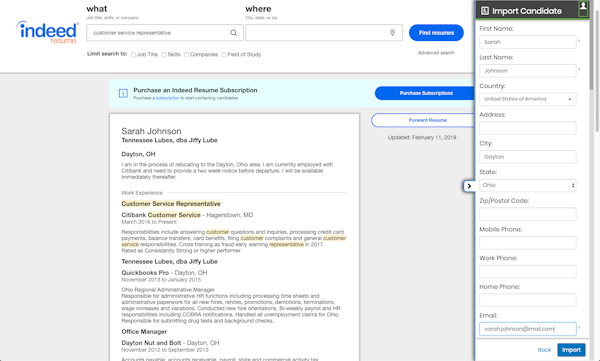This screenshot has width=600, height=361.
Task: Click the Back link in the panel
Action: point(544,350)
